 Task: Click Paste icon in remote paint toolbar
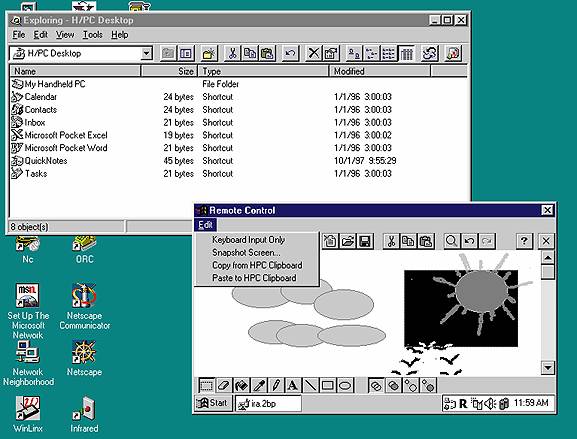point(426,241)
